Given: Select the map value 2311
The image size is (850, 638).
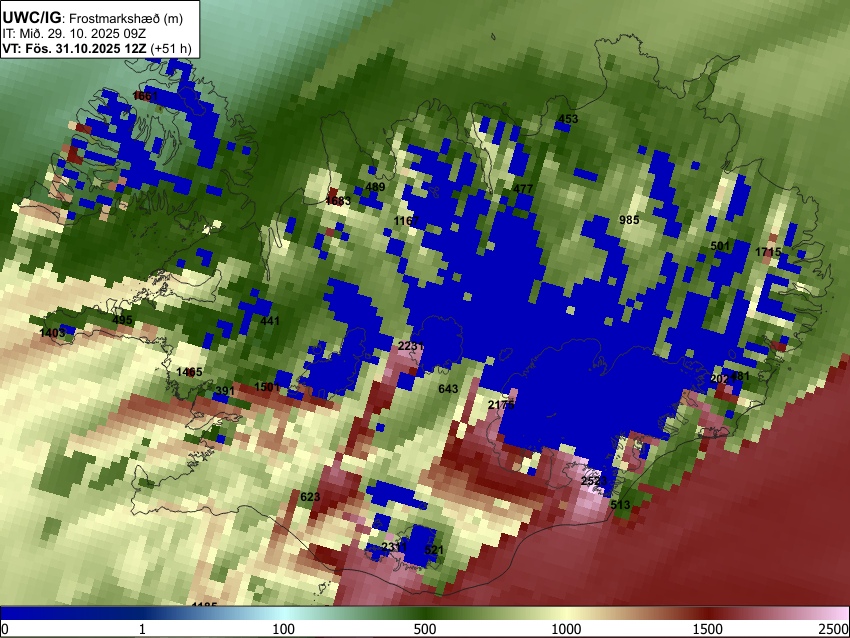Looking at the screenshot, I should coord(394,547).
